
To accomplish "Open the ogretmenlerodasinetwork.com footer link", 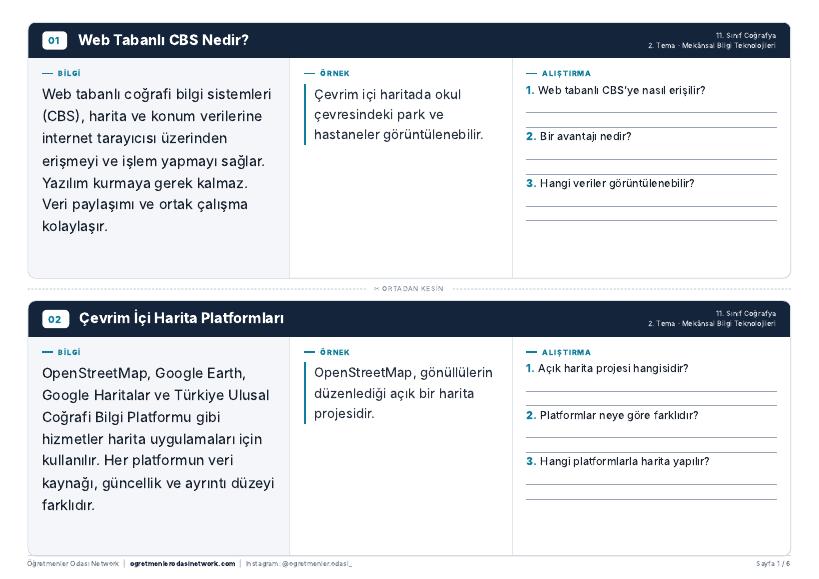I will (182, 564).
